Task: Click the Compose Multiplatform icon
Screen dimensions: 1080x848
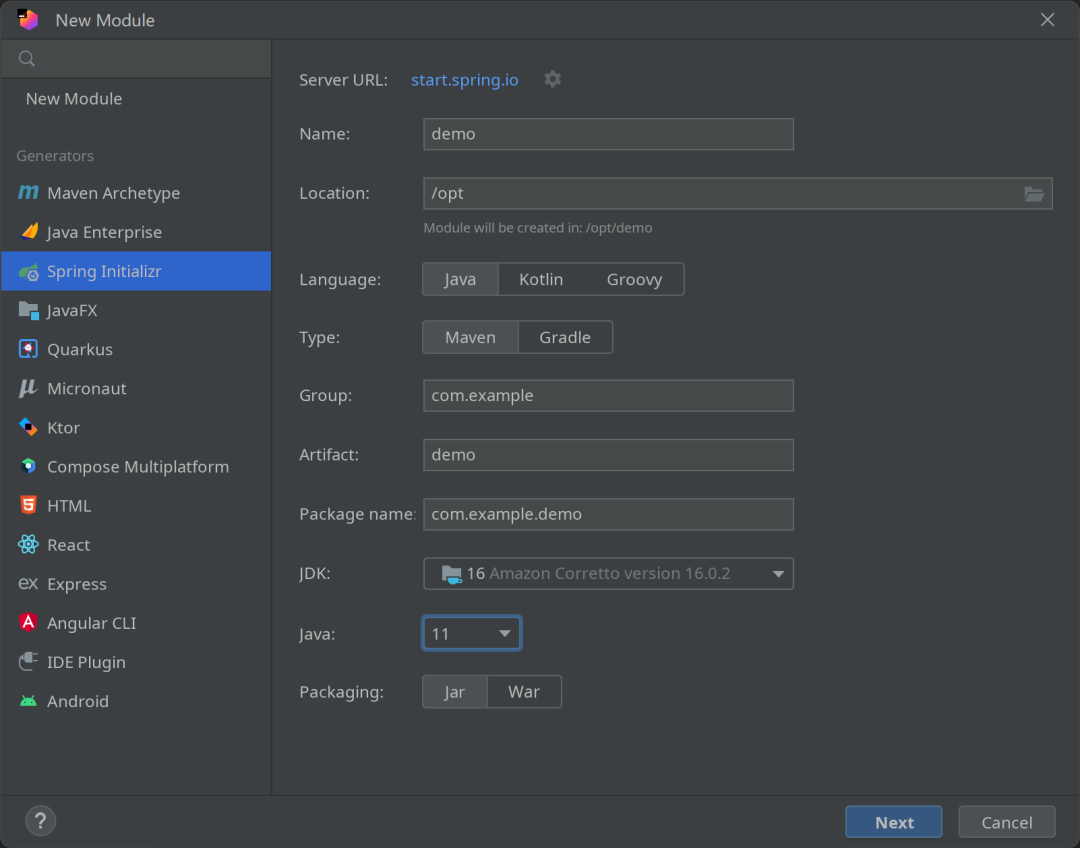Action: (x=28, y=466)
